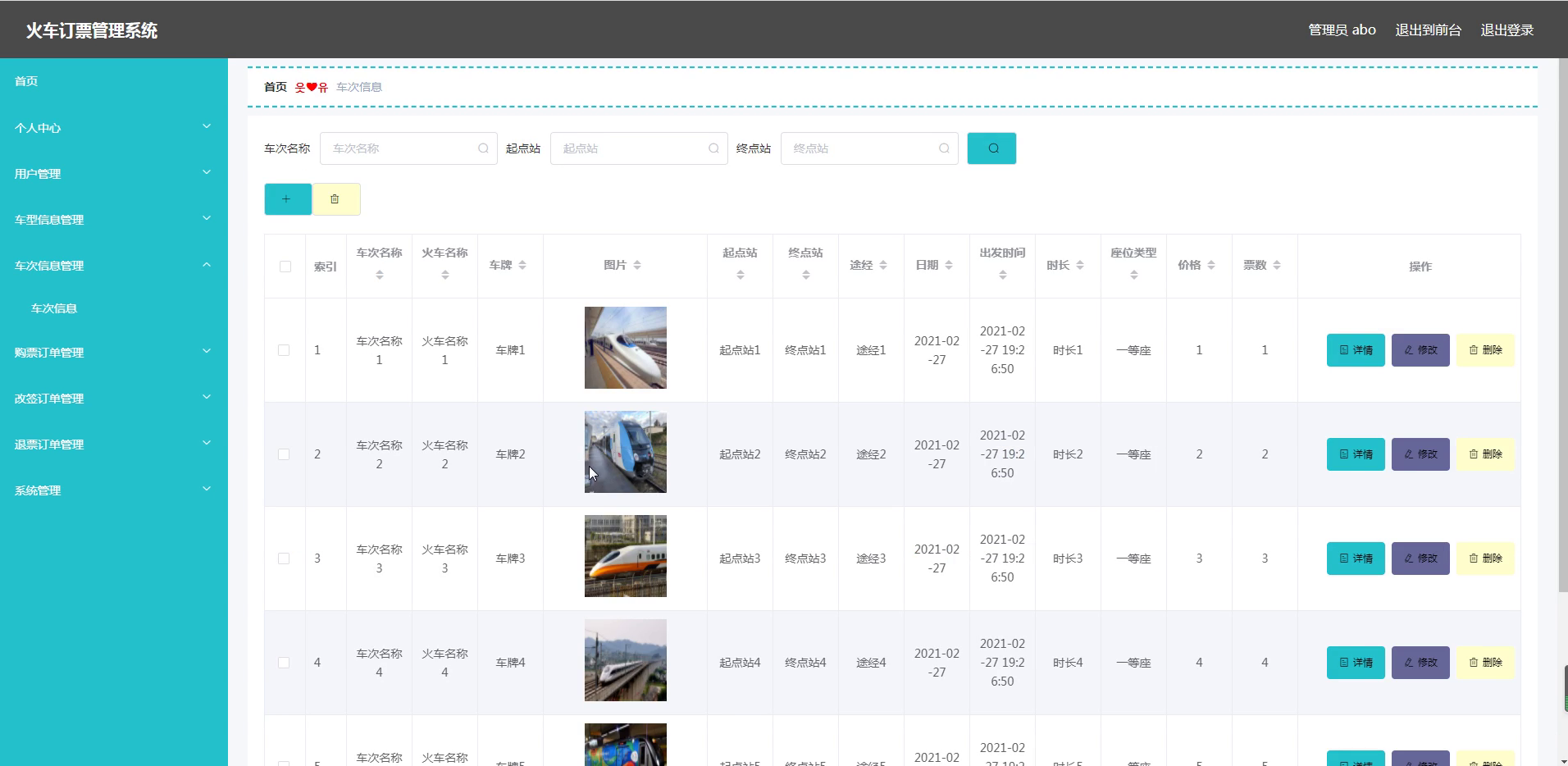Image resolution: width=1568 pixels, height=766 pixels.
Task: Check the checkbox for row 1
Action: coord(284,350)
